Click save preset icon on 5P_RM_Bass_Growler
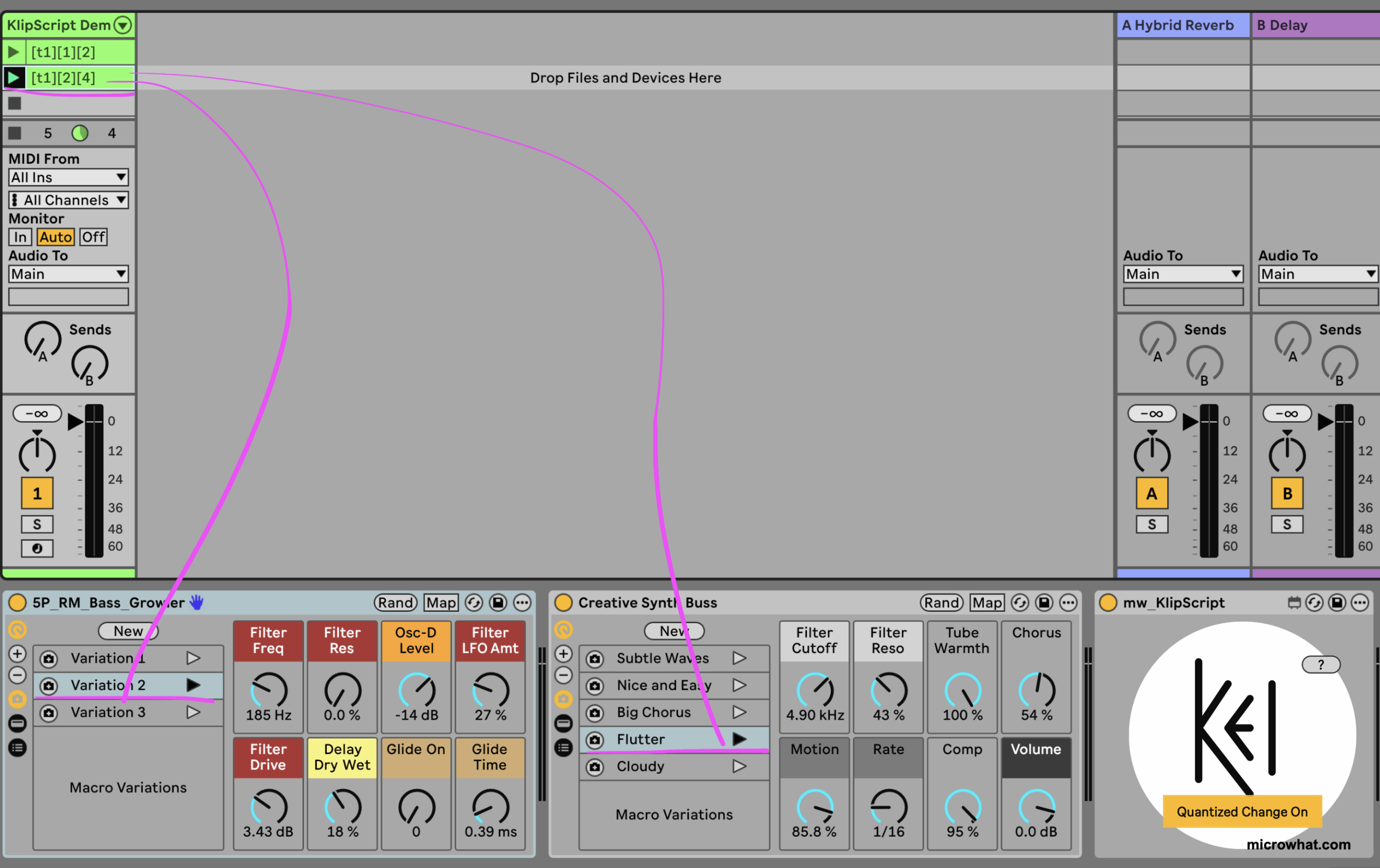 (x=498, y=603)
